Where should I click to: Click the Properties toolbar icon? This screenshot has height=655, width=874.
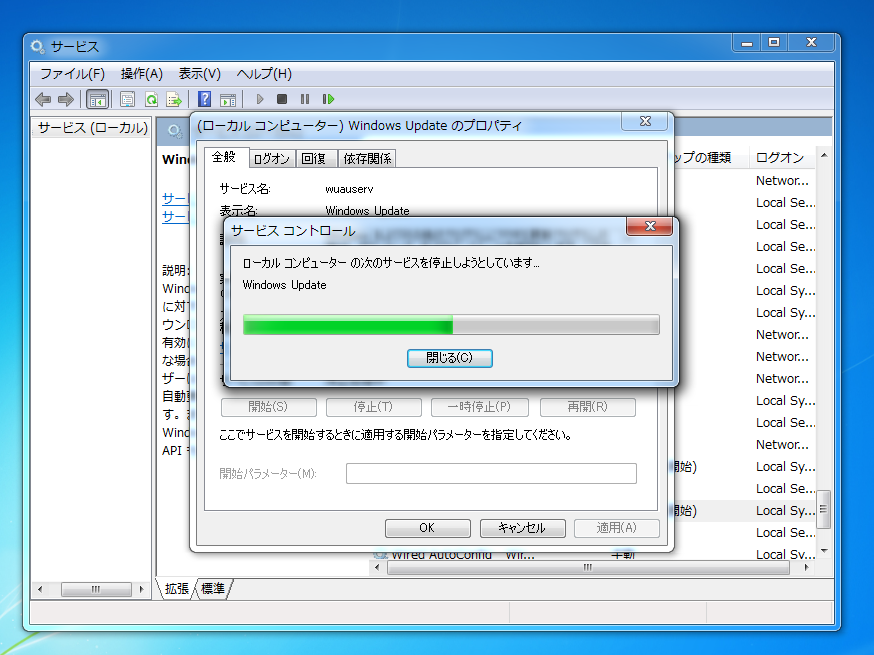click(x=127, y=100)
